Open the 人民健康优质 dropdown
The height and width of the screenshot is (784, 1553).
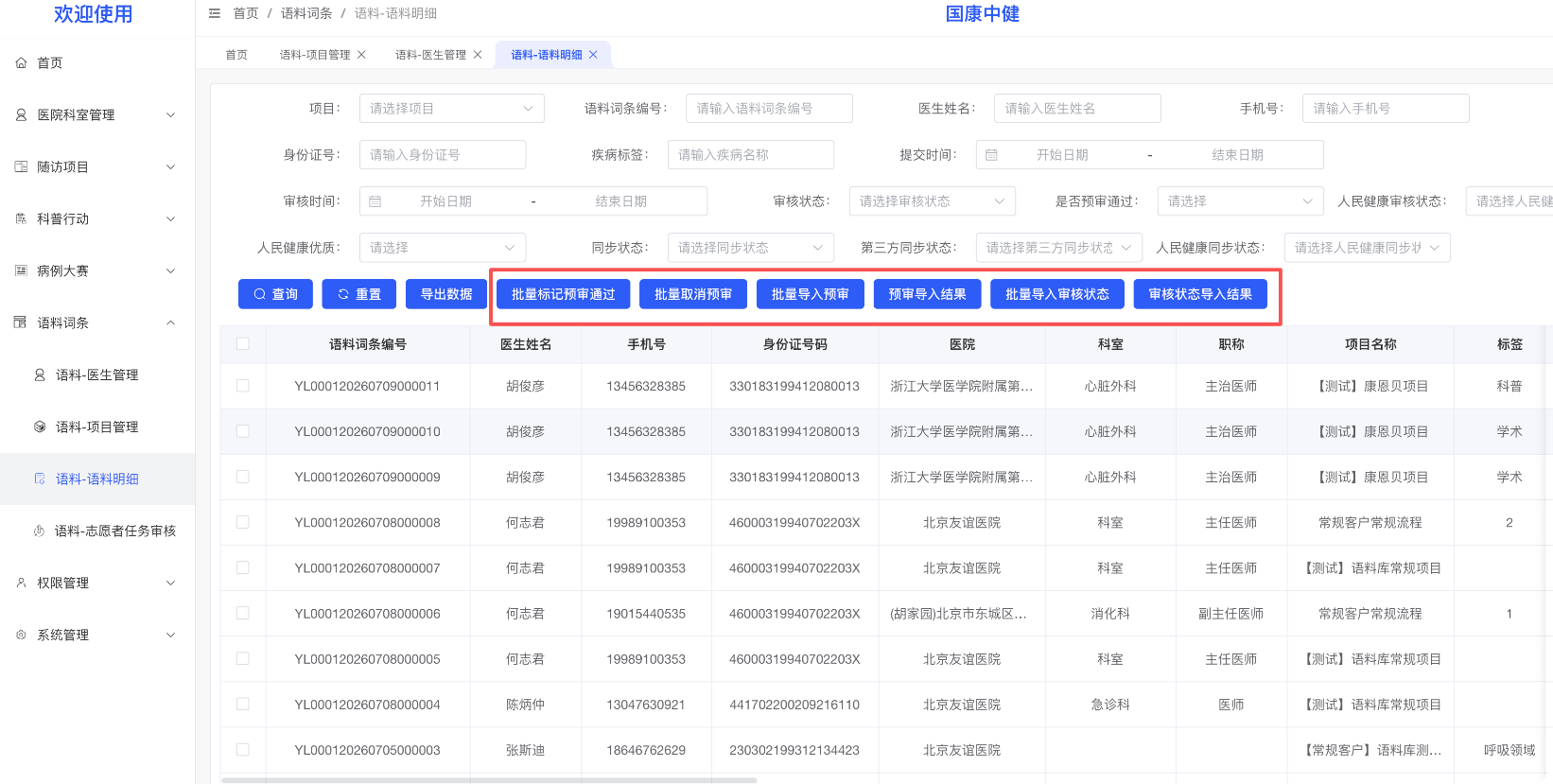click(x=442, y=247)
